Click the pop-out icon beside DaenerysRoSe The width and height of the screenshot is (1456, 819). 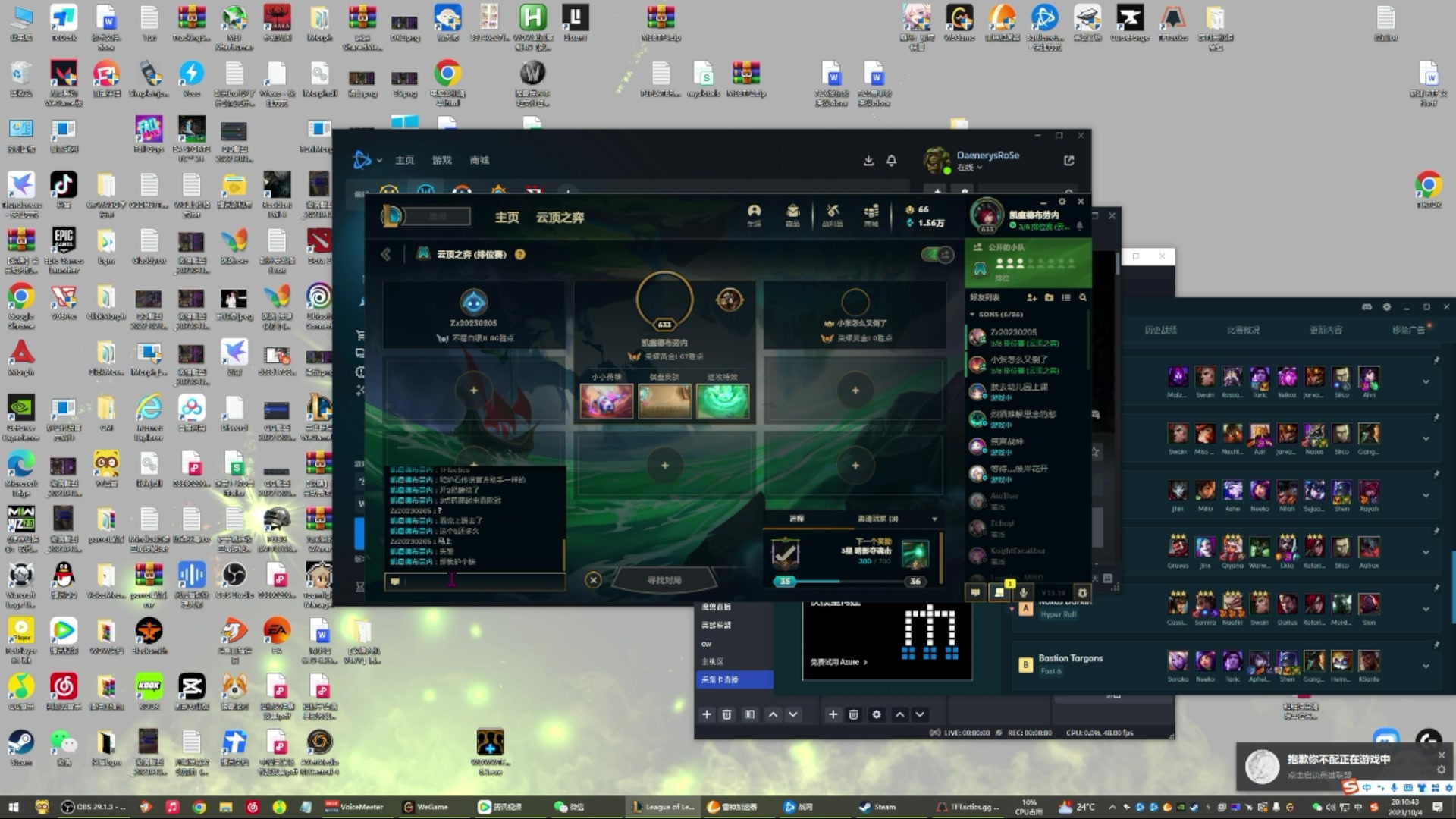[1069, 160]
